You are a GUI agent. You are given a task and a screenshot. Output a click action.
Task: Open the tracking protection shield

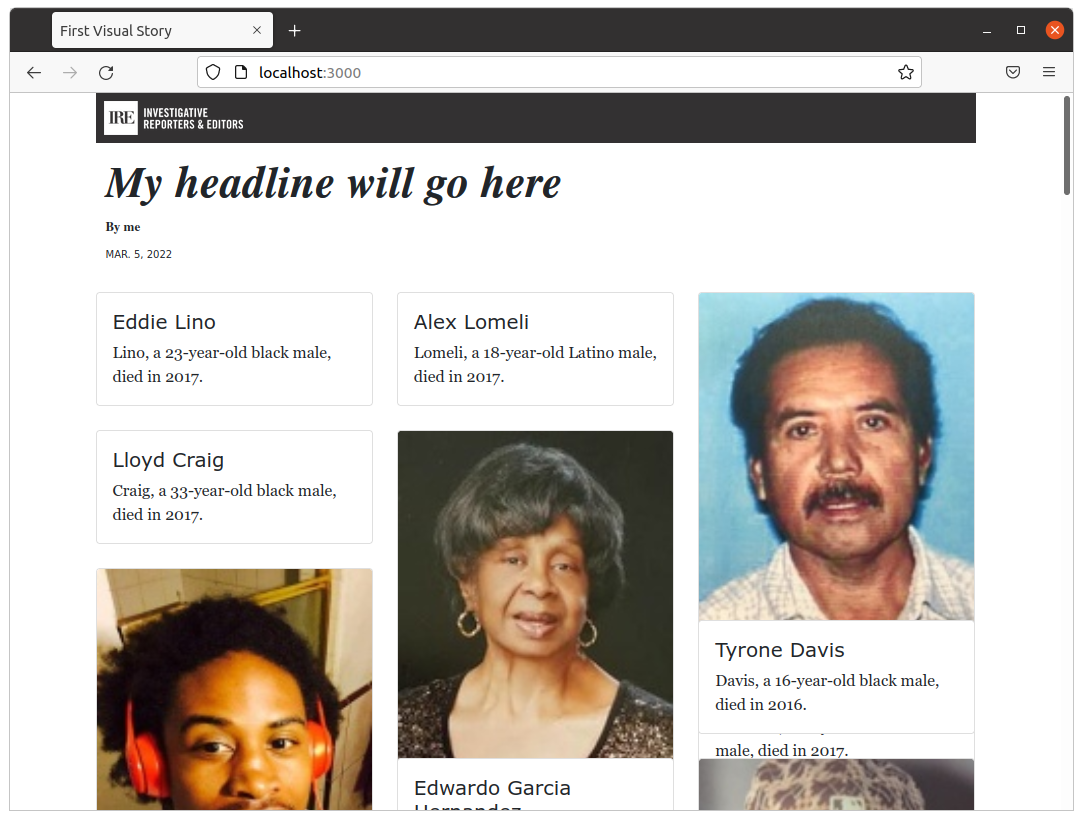tap(213, 73)
